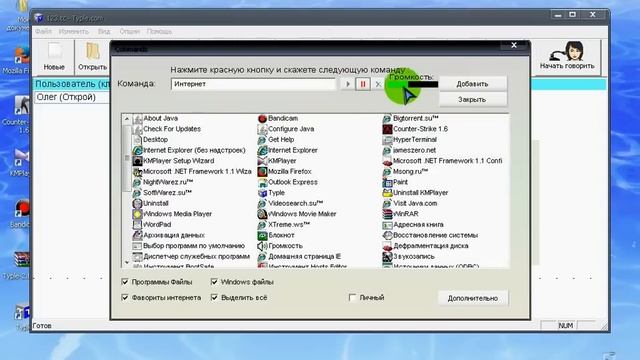The height and width of the screenshot is (360, 640).
Task: Select the Videosearch.su entry
Action: 290,203
